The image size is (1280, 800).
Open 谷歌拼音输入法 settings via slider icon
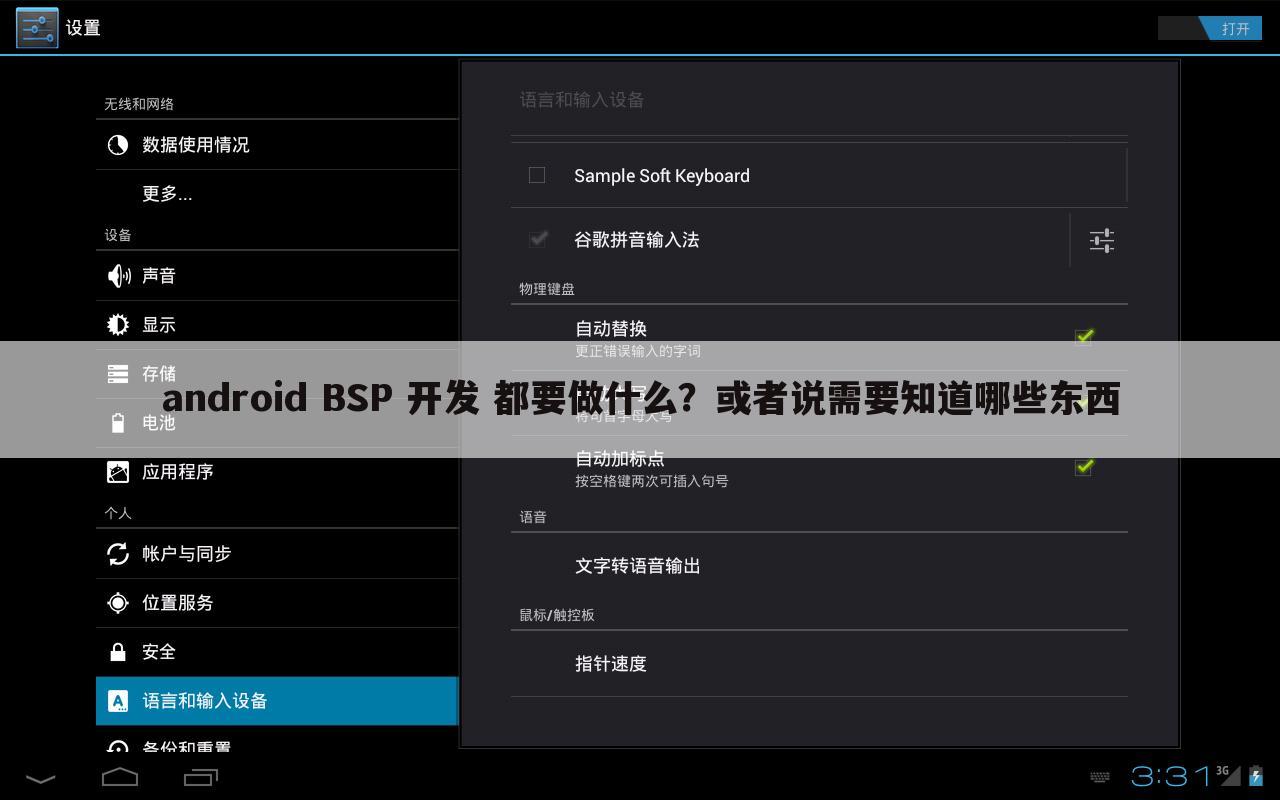pos(1101,240)
